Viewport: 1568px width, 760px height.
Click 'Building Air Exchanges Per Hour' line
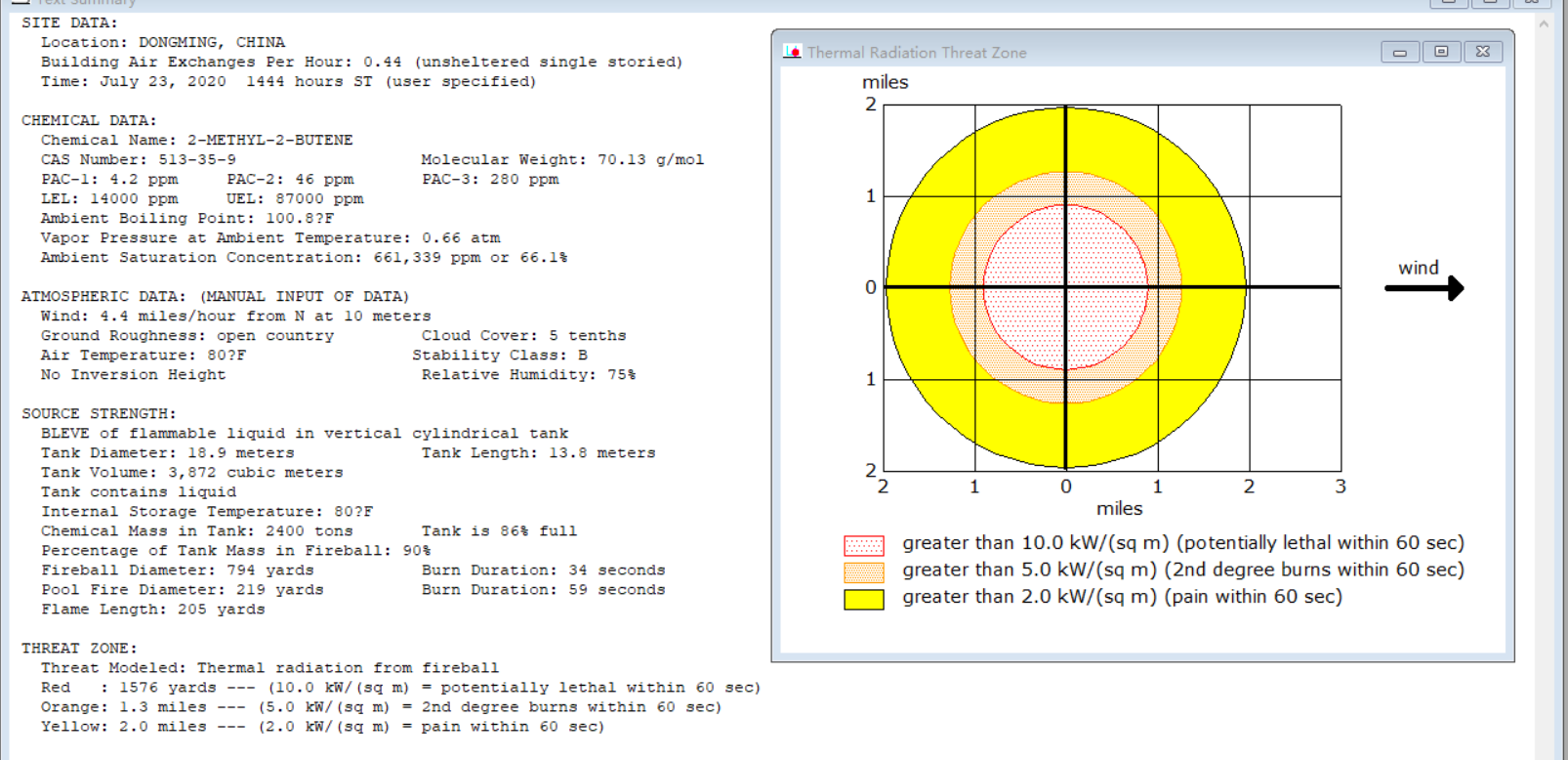362,62
